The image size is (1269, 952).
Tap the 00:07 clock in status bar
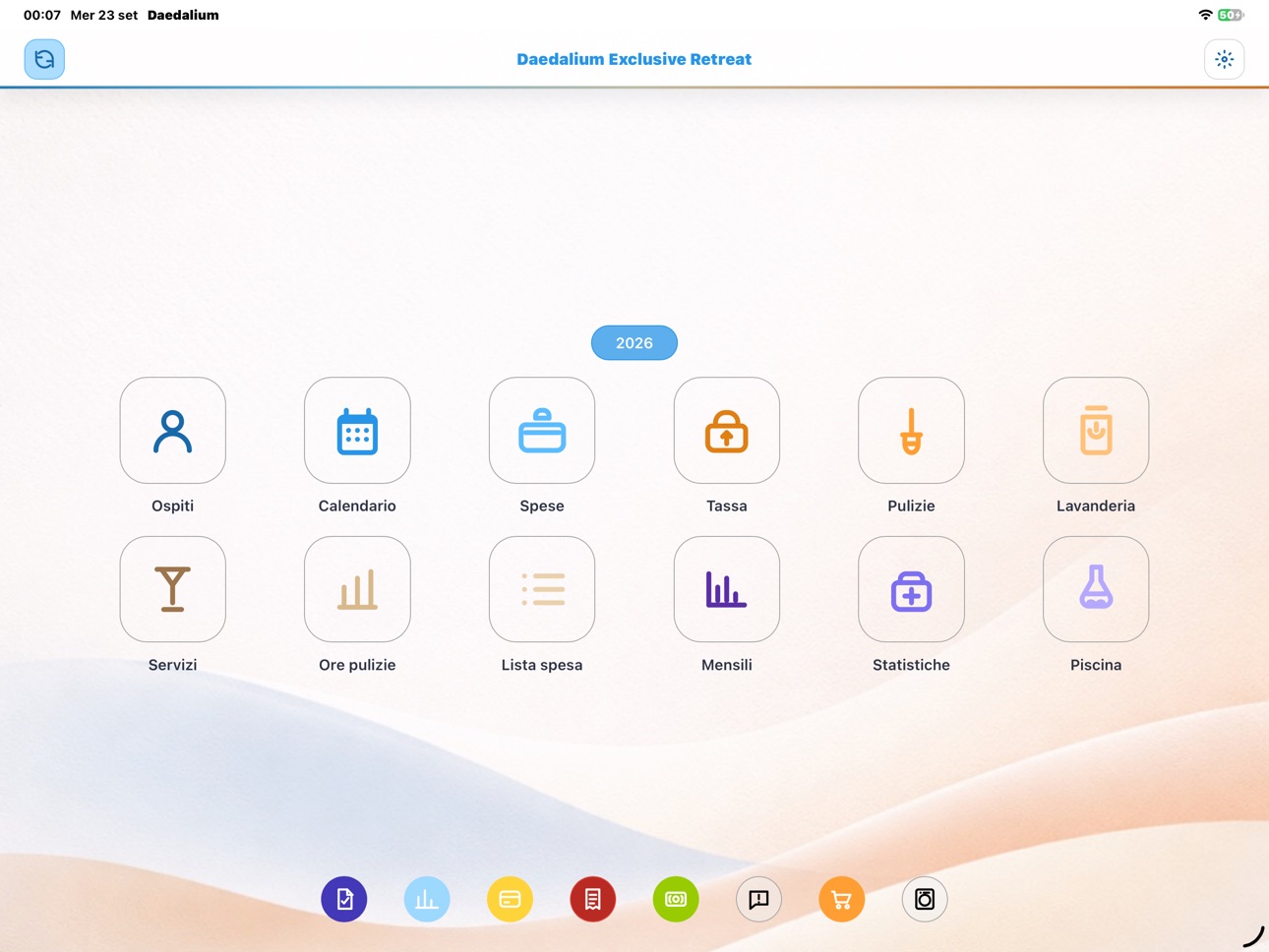click(x=42, y=15)
